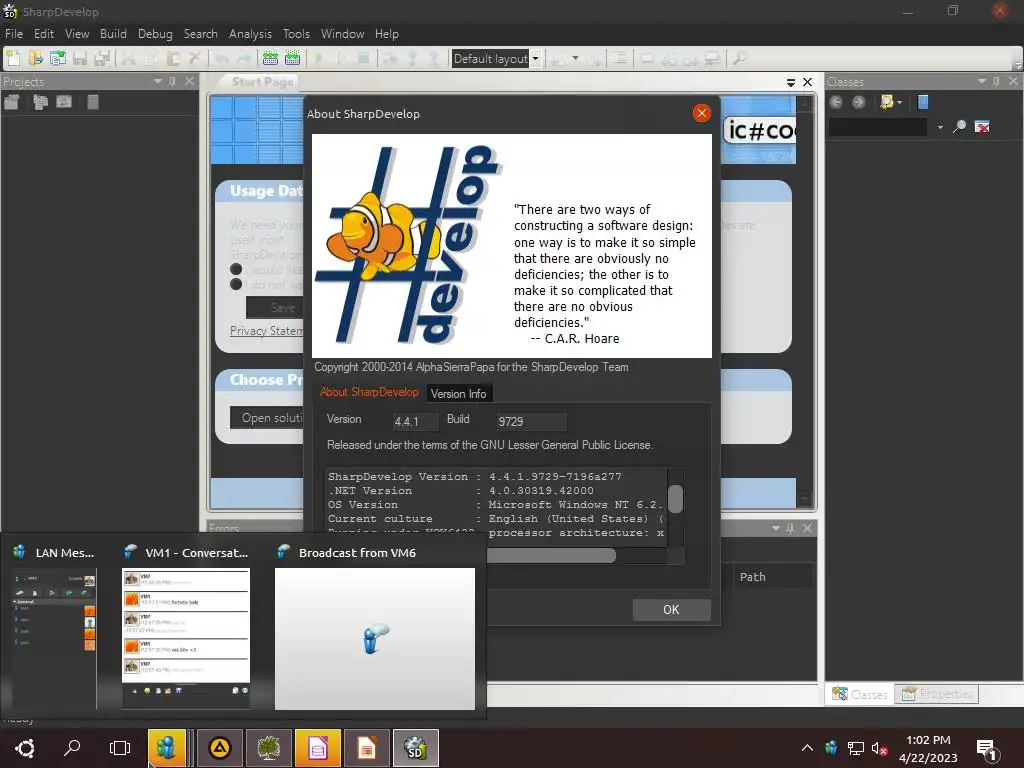Viewport: 1024px width, 768px height.
Task: Click LAN Messenger icon in taskbar
Action: (x=167, y=748)
